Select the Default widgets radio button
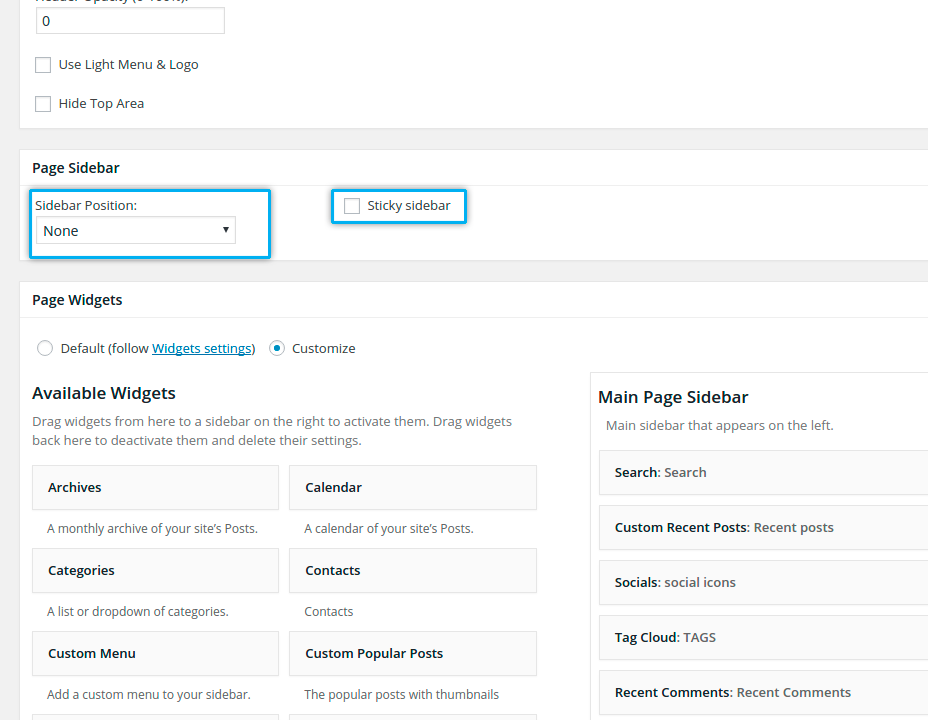The height and width of the screenshot is (720, 928). pos(45,349)
